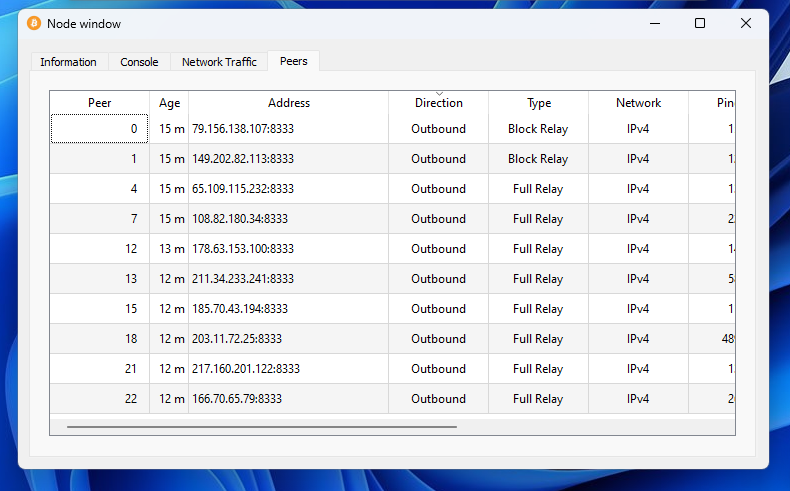This screenshot has height=491, width=790.
Task: Click the horizontal scrollbar of the peers table
Action: tap(261, 427)
